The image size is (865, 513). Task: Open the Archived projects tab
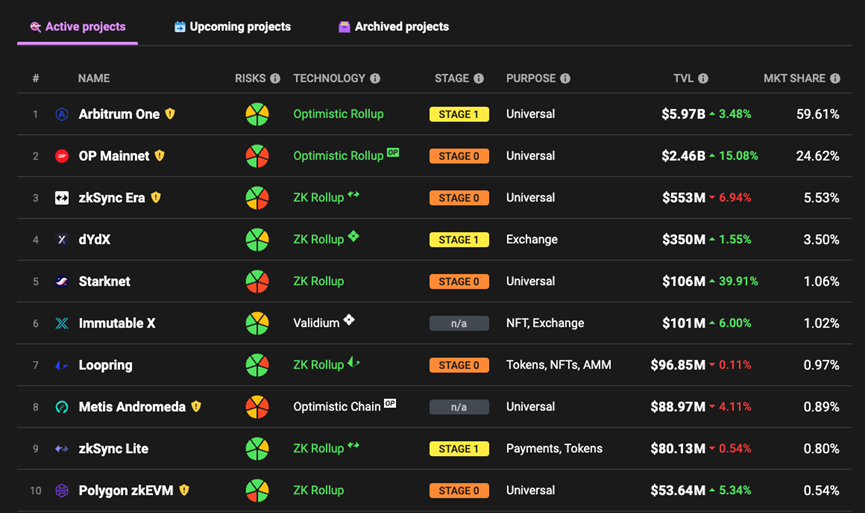click(x=393, y=27)
